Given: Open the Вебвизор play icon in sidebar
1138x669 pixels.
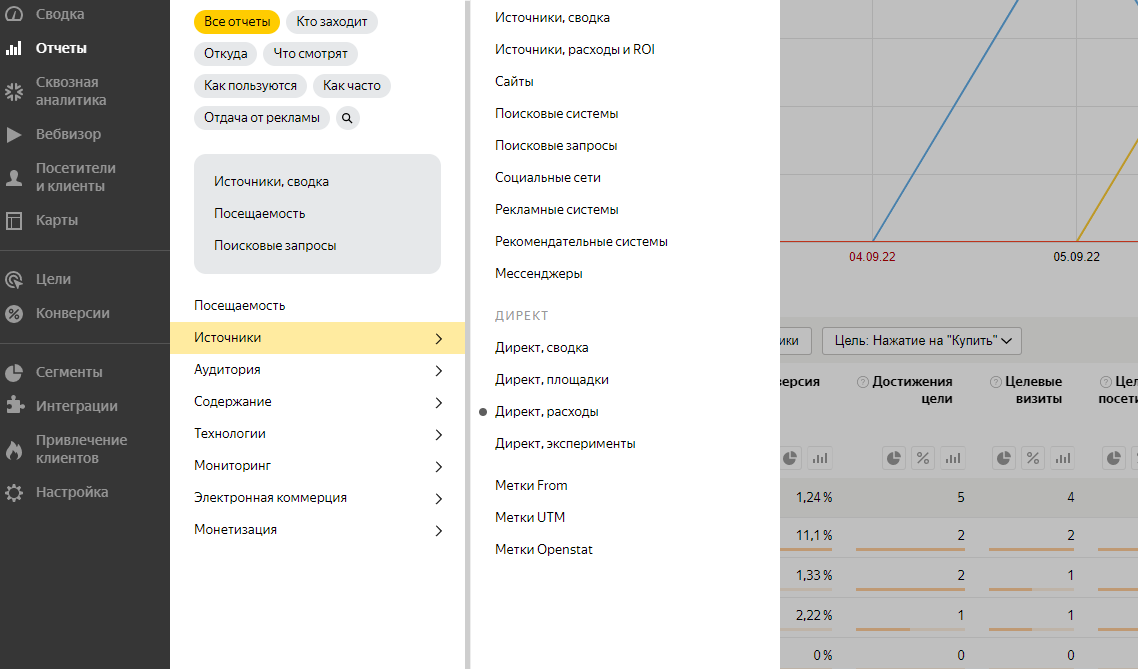Looking at the screenshot, I should tap(14, 134).
